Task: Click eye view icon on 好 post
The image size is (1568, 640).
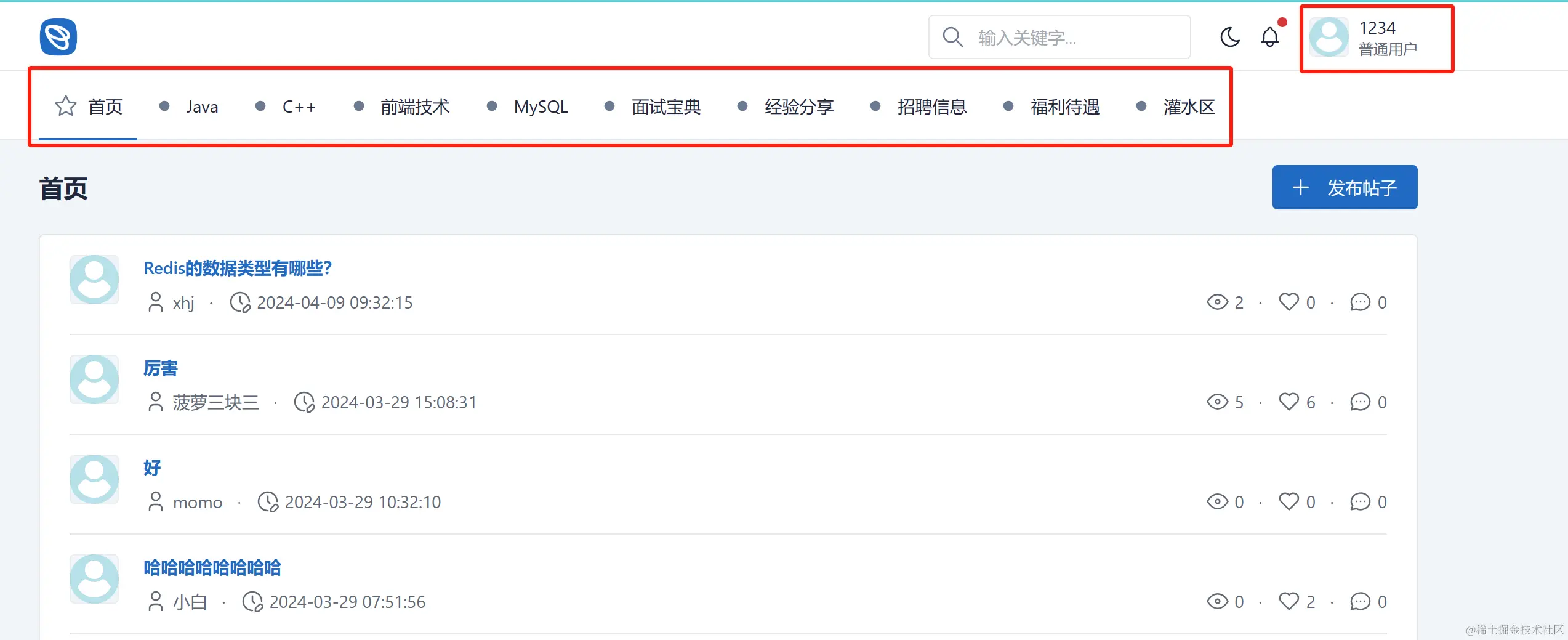Action: click(1217, 501)
